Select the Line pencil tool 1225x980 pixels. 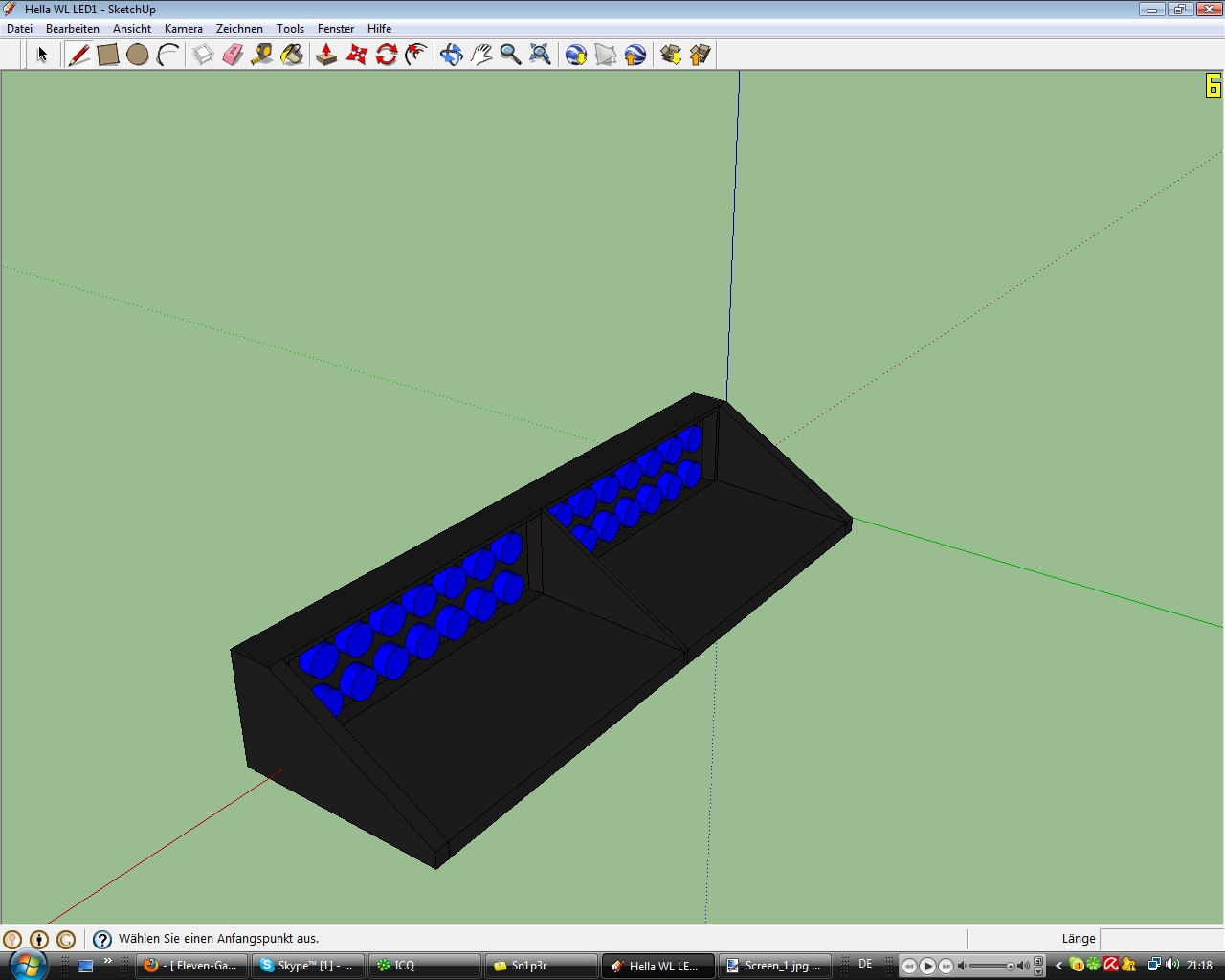pyautogui.click(x=78, y=55)
